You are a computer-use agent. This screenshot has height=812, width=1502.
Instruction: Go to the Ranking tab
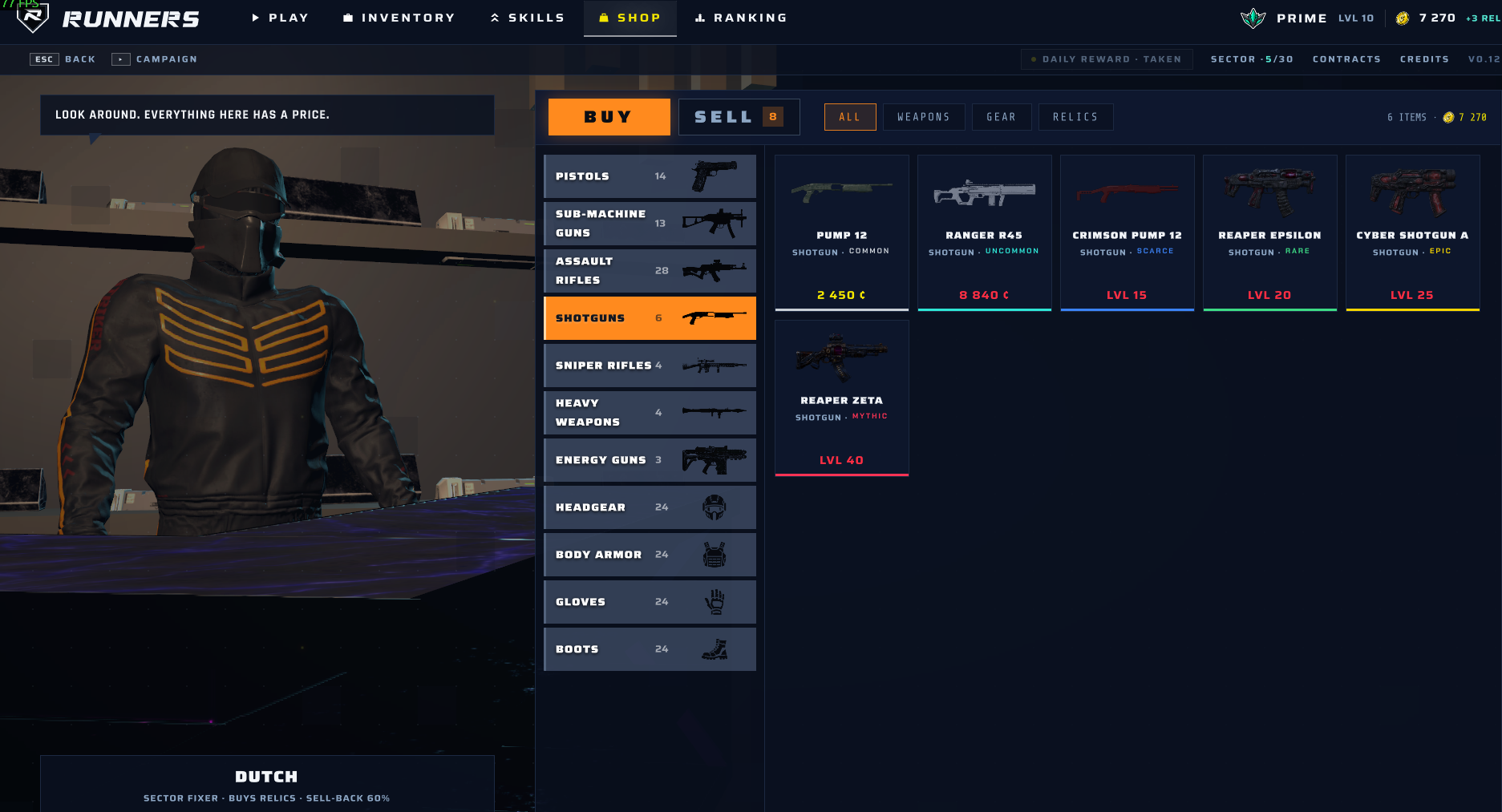[742, 18]
